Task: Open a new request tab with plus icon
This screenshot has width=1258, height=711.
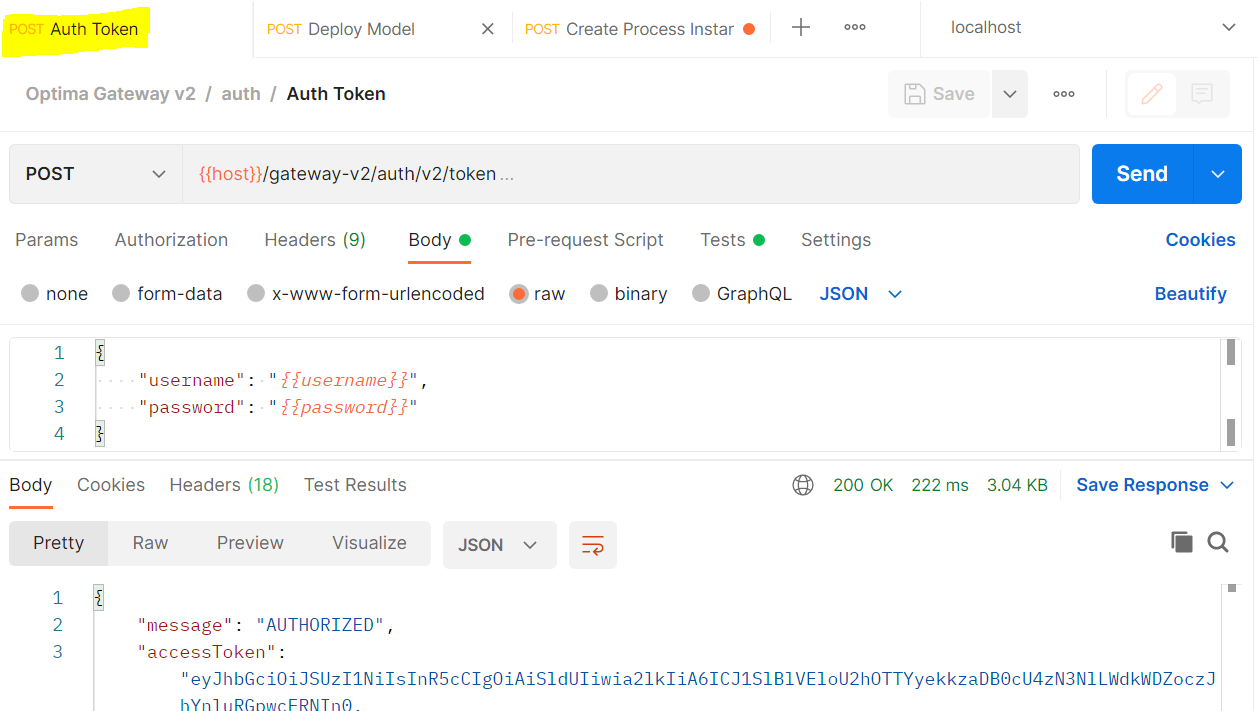Action: 801,28
